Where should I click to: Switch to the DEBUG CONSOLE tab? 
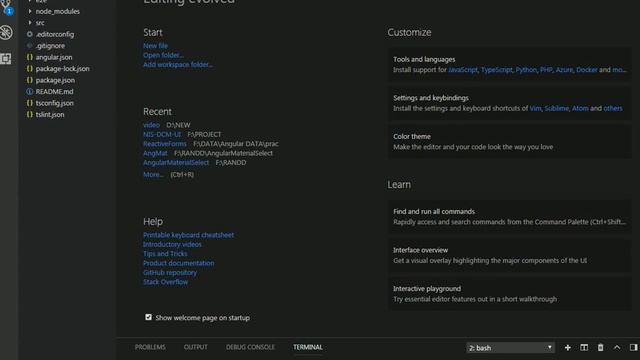(250, 347)
